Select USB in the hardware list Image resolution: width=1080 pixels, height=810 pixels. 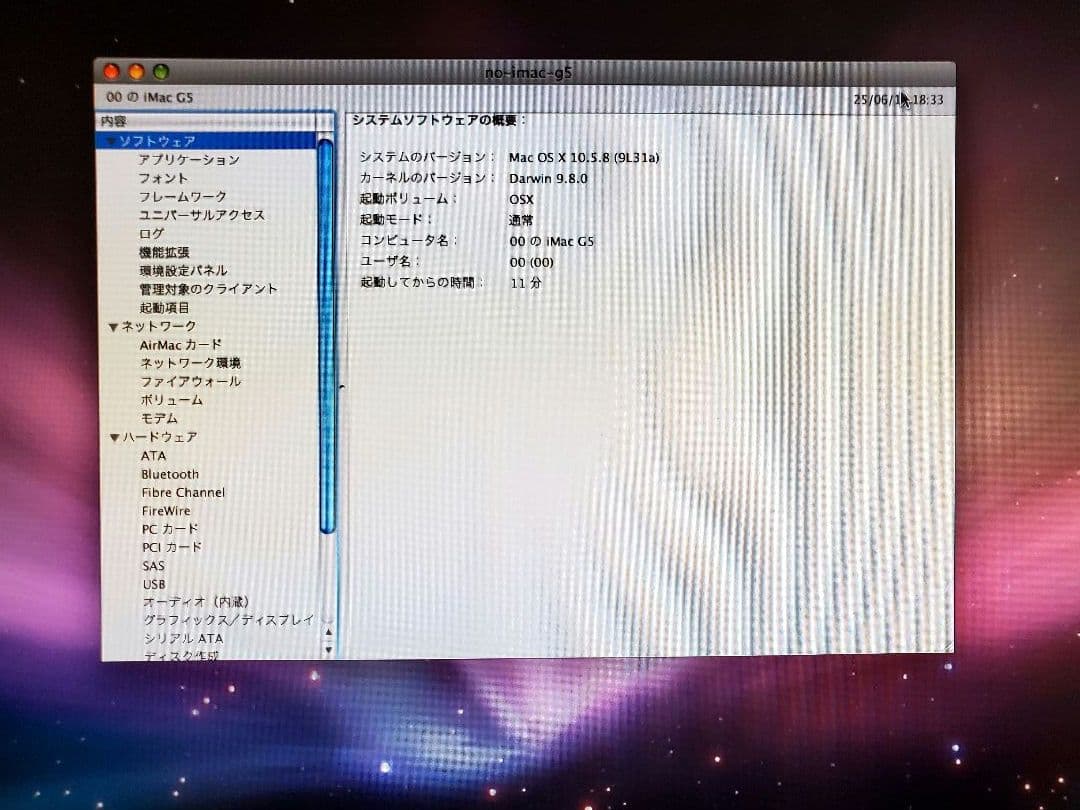(152, 584)
